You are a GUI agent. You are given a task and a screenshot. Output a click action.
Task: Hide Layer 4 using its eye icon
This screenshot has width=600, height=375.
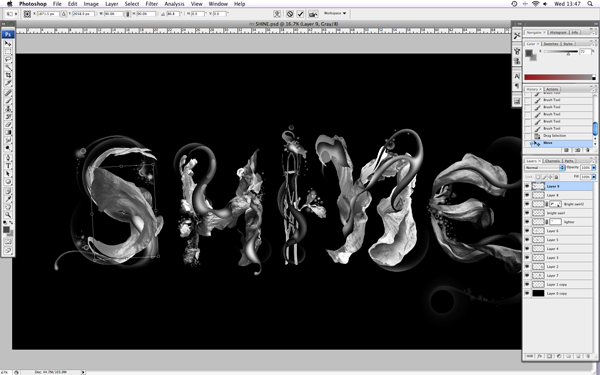(x=527, y=249)
